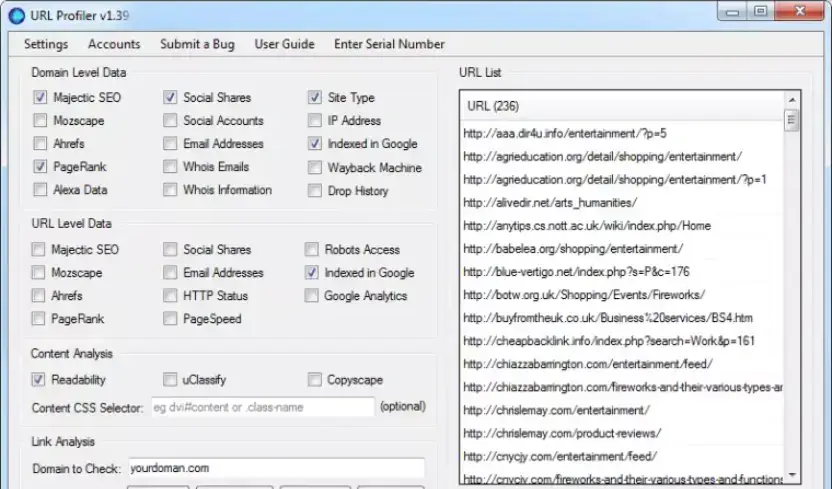Enable PageSpeed checkbox

click(170, 318)
